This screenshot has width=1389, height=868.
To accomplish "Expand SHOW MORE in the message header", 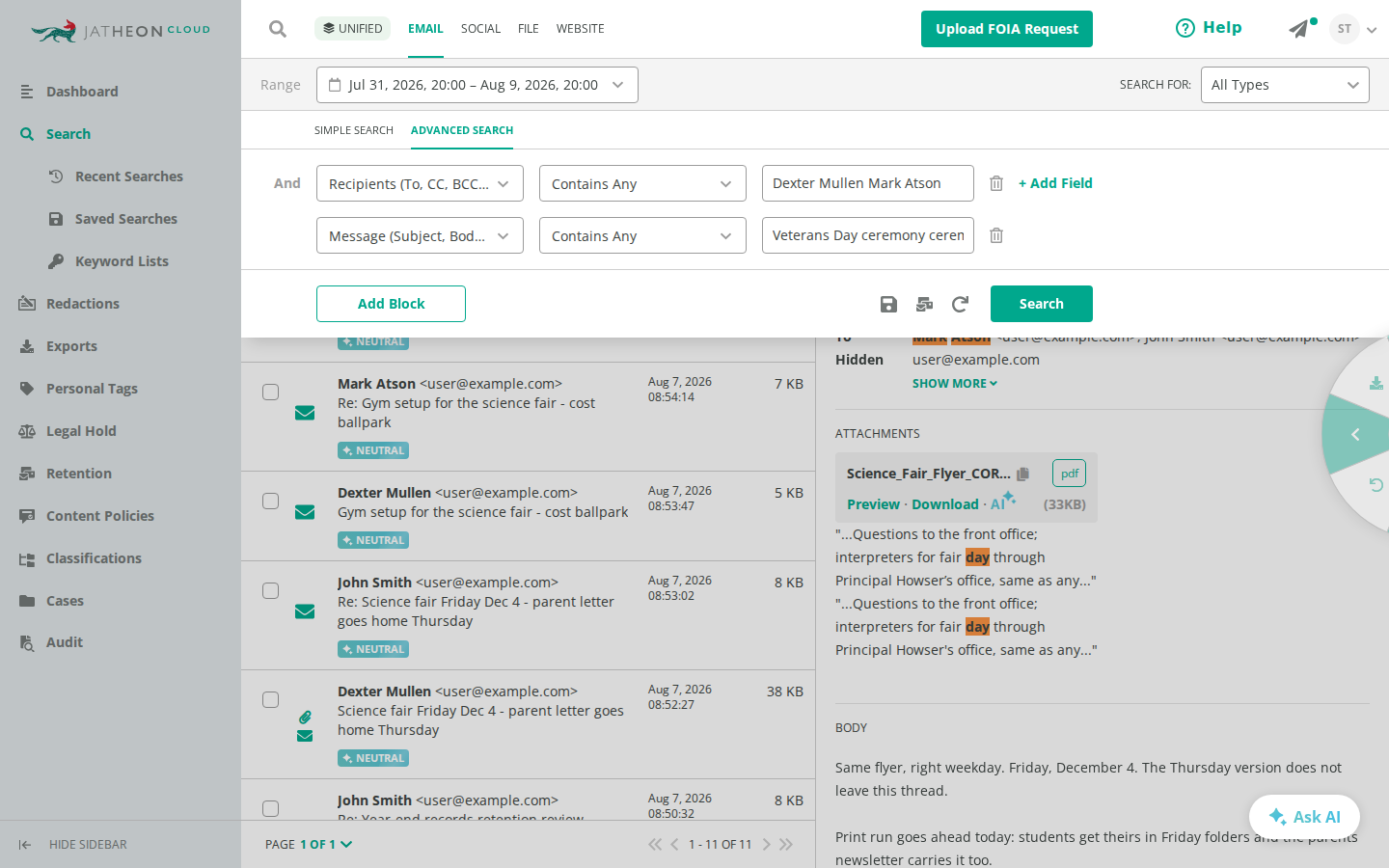I will [x=955, y=383].
